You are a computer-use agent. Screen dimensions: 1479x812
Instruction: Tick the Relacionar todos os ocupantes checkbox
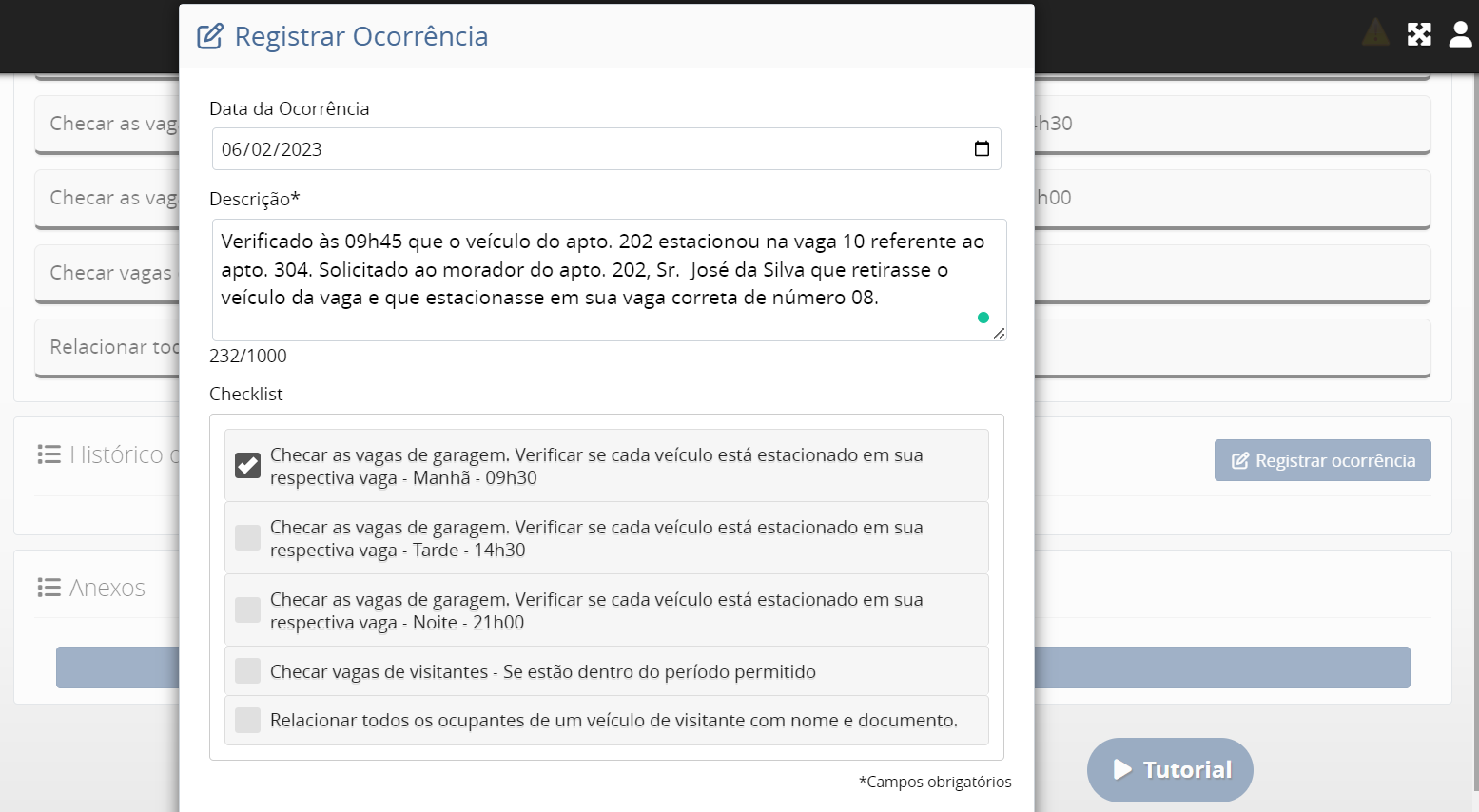click(247, 720)
